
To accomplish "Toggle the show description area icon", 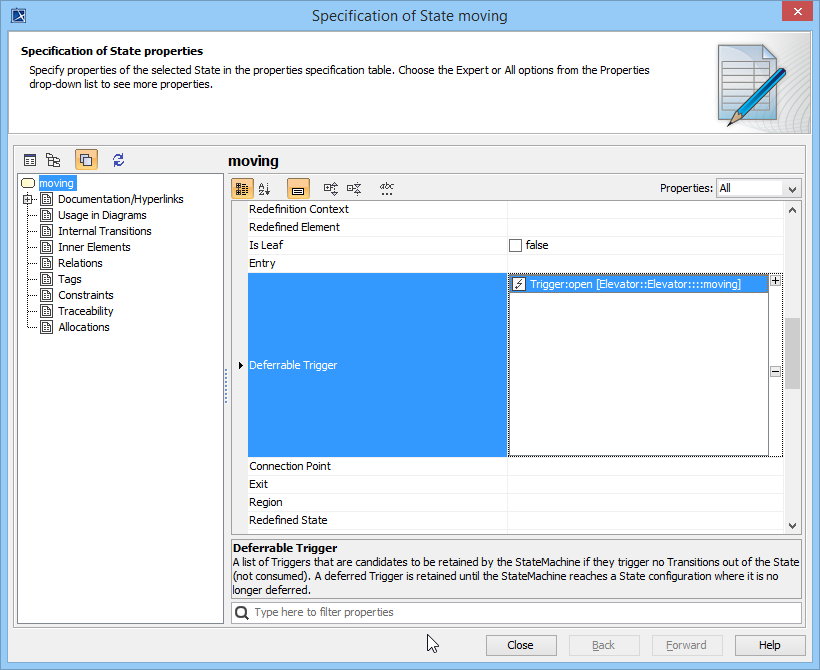I will tap(298, 188).
